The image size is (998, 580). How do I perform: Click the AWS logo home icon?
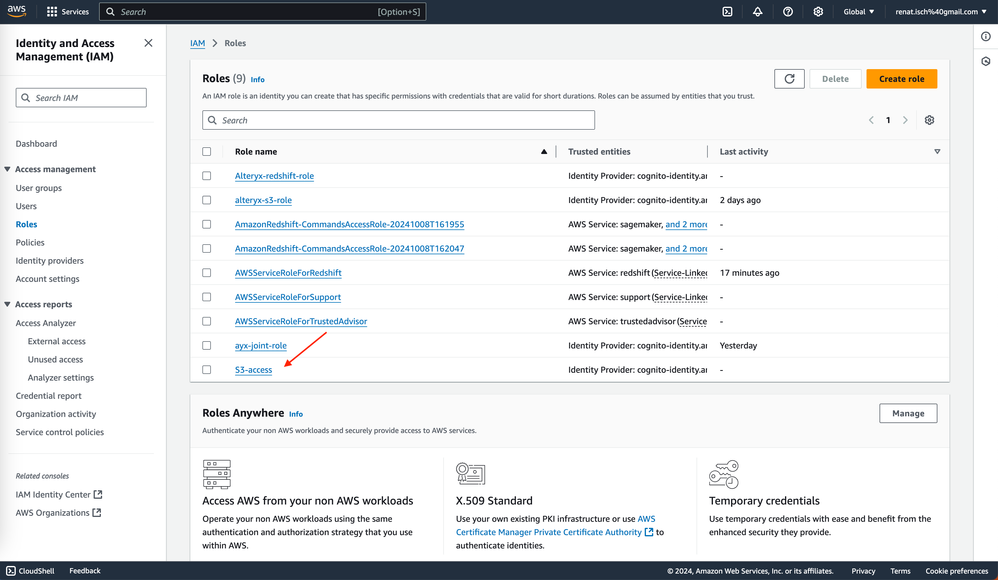[17, 11]
